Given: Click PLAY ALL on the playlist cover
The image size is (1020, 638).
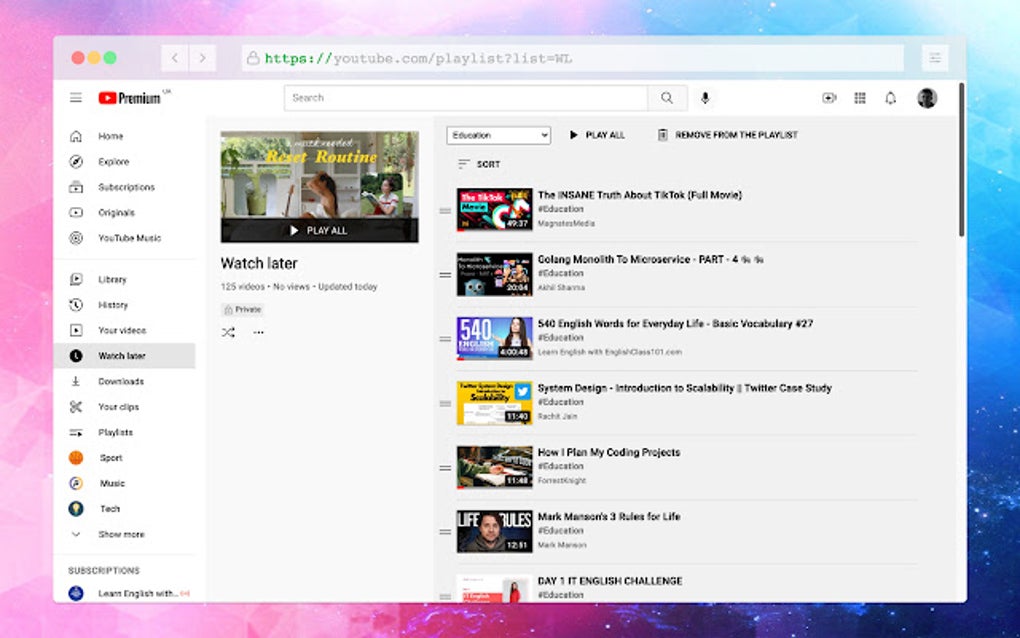Looking at the screenshot, I should [319, 230].
